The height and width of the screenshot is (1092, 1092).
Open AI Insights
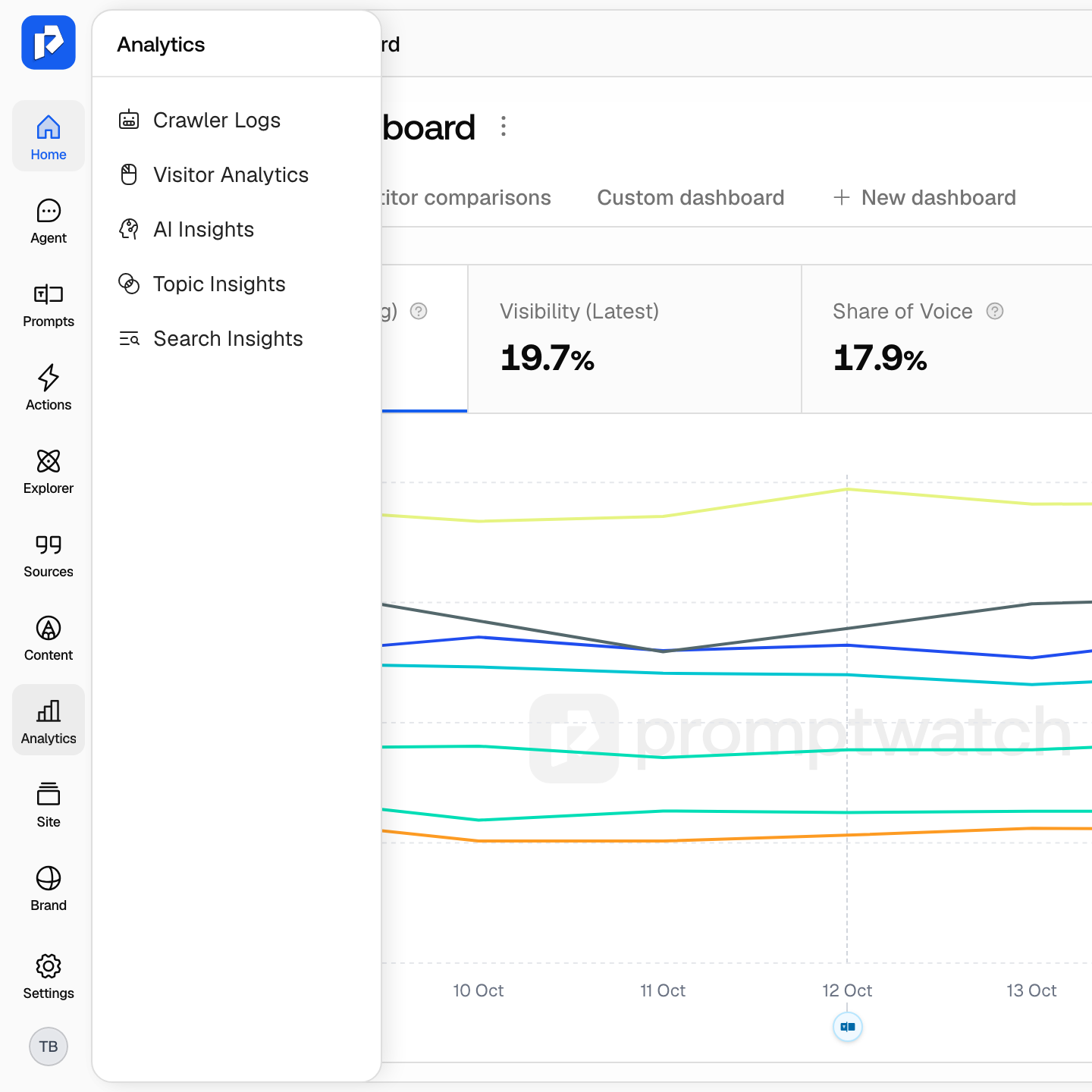[237, 229]
